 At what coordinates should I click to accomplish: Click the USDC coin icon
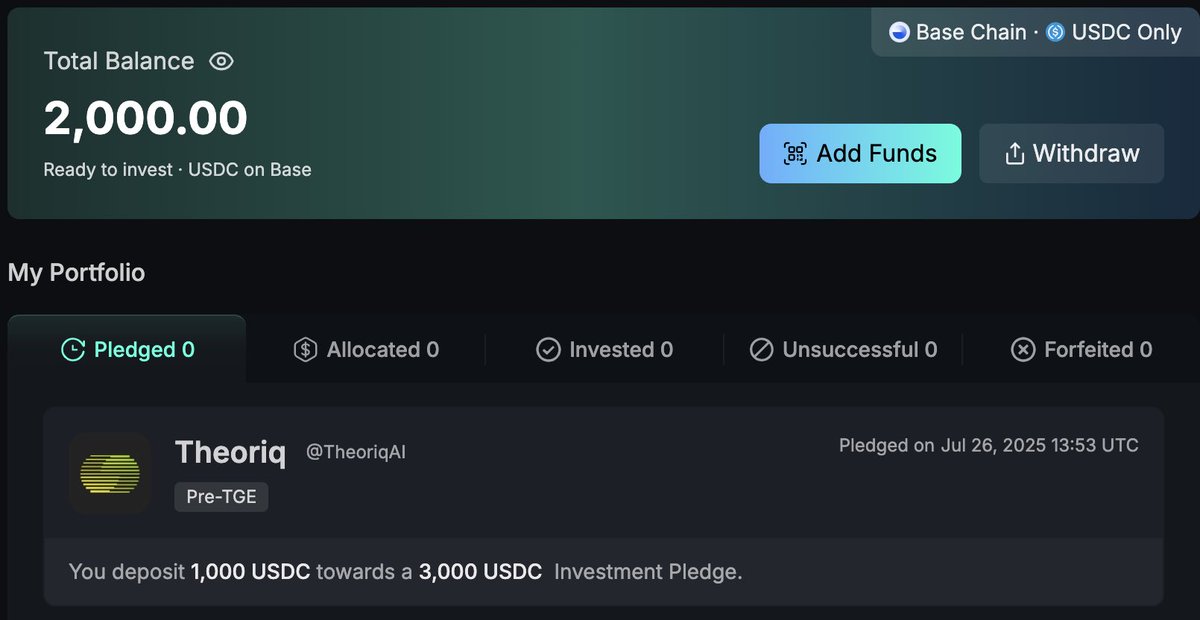coord(1055,32)
